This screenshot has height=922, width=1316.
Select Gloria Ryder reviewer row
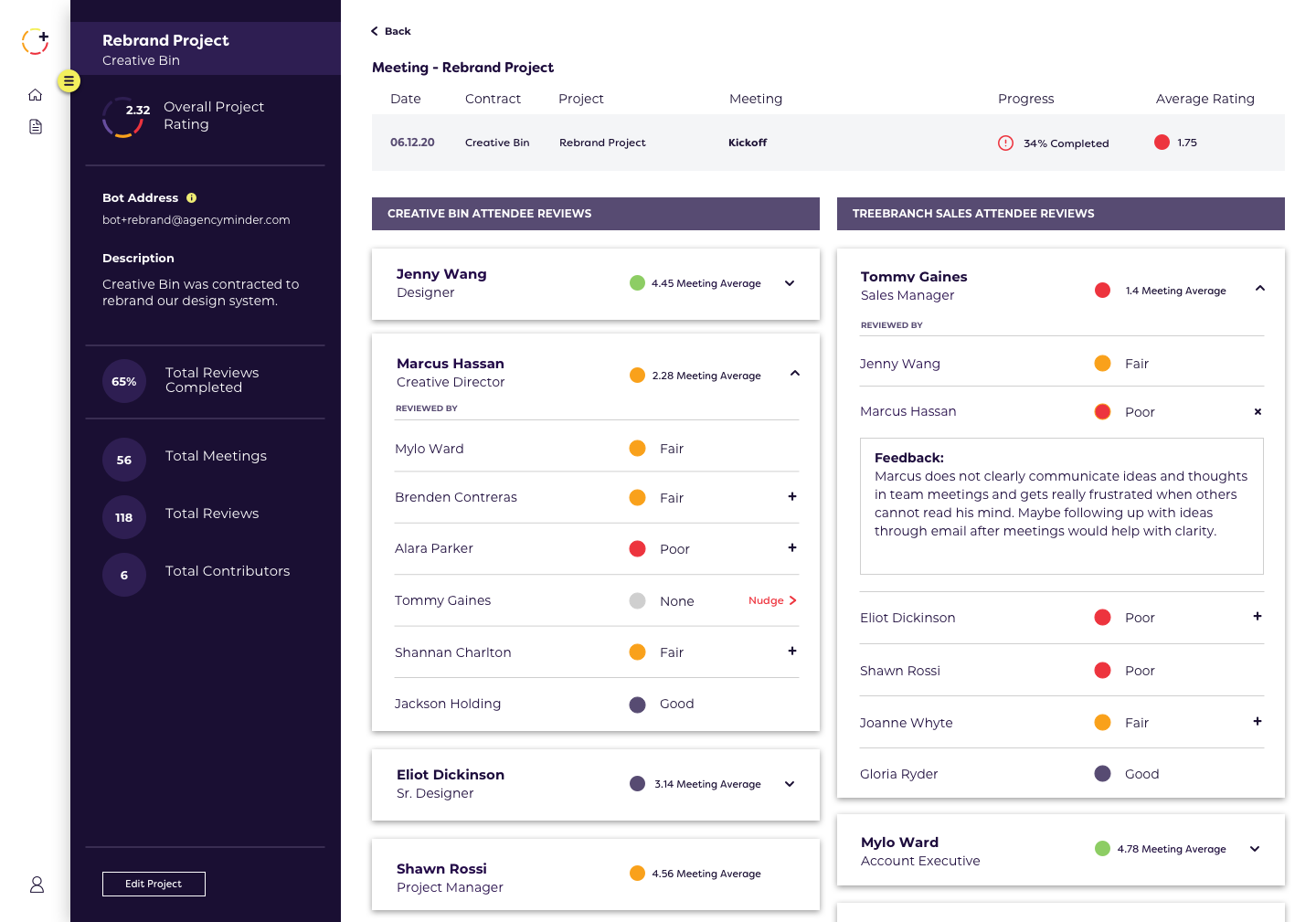tap(1062, 774)
